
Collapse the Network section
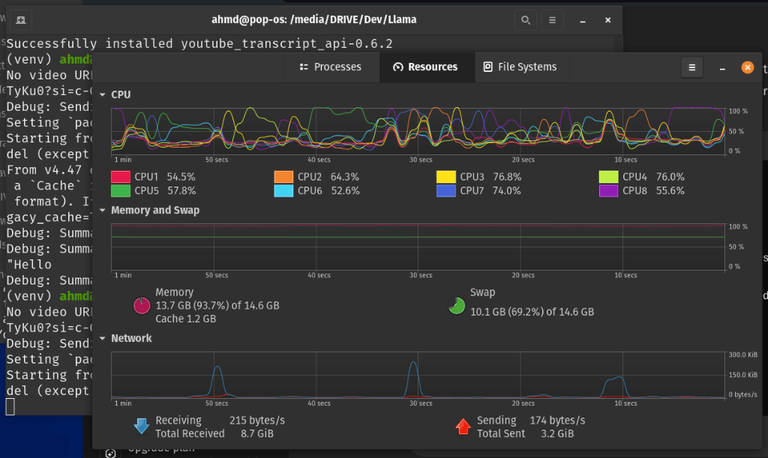102,339
